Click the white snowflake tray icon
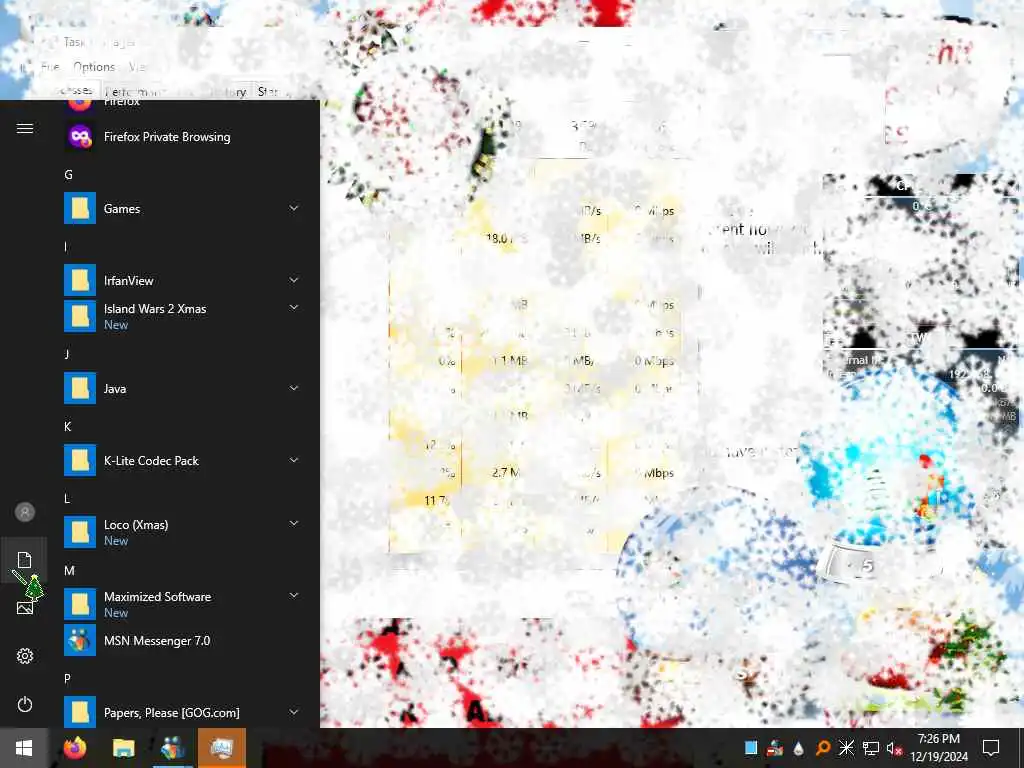1024x768 pixels. [846, 748]
